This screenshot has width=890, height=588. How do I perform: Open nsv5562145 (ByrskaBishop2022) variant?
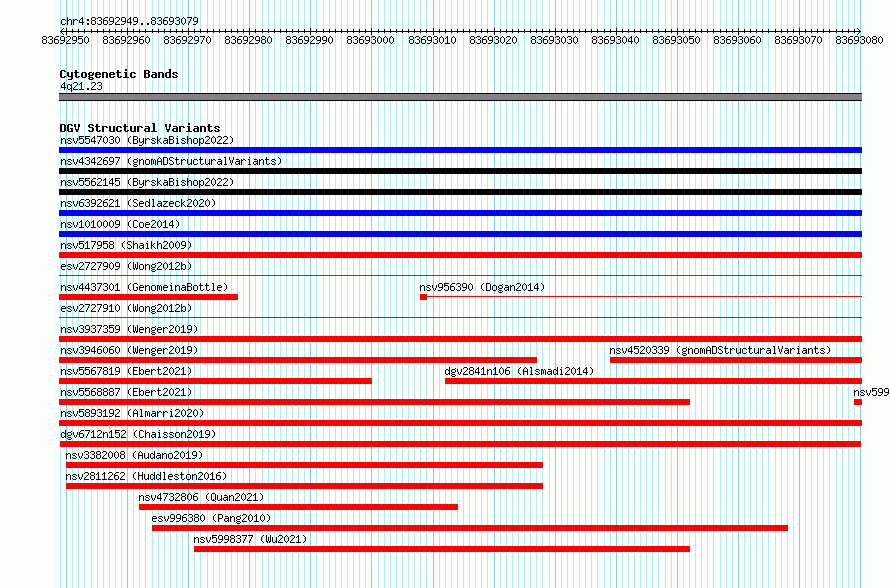pyautogui.click(x=147, y=182)
